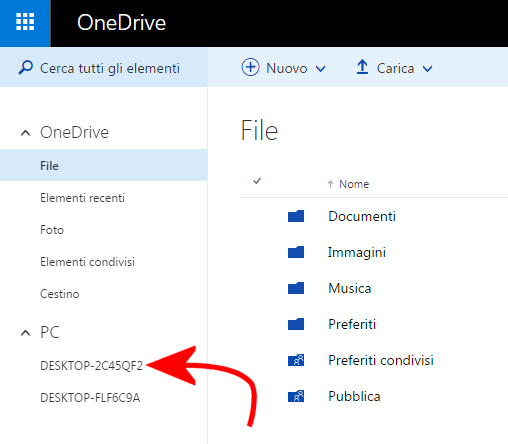Open Elementi condivisi in sidebar
This screenshot has height=444, width=508.
[87, 262]
